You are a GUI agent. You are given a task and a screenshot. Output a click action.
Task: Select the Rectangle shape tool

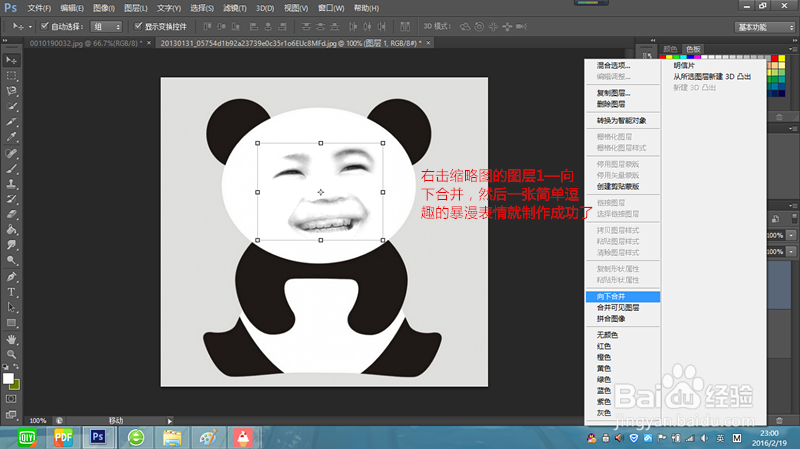11,323
